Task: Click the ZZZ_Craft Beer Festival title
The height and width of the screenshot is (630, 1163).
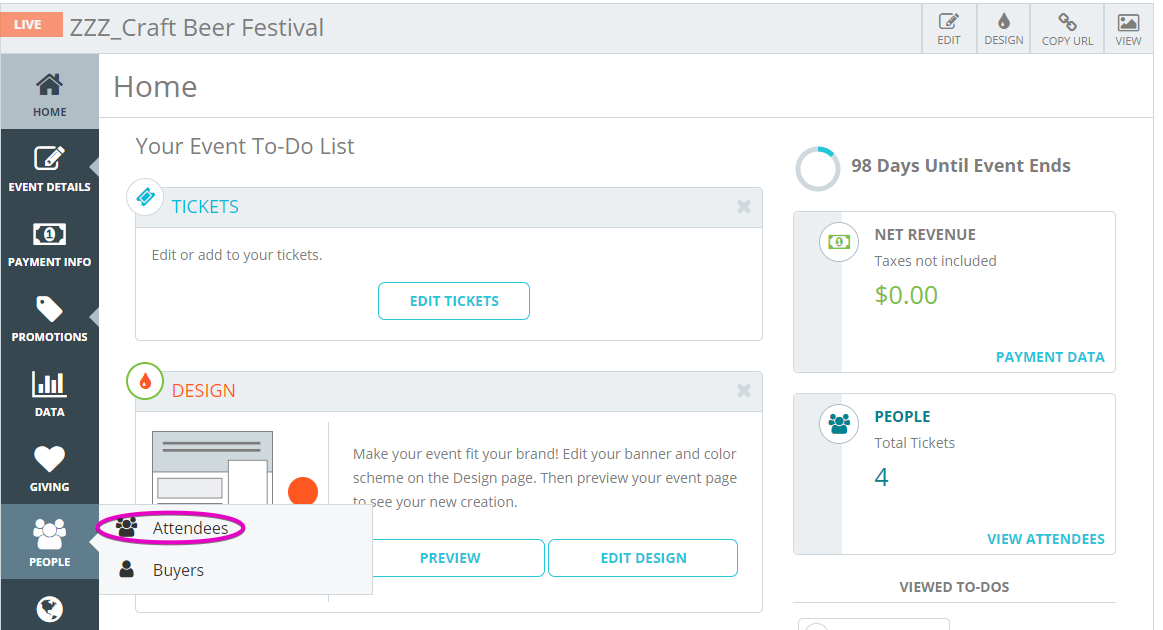Action: click(x=197, y=27)
